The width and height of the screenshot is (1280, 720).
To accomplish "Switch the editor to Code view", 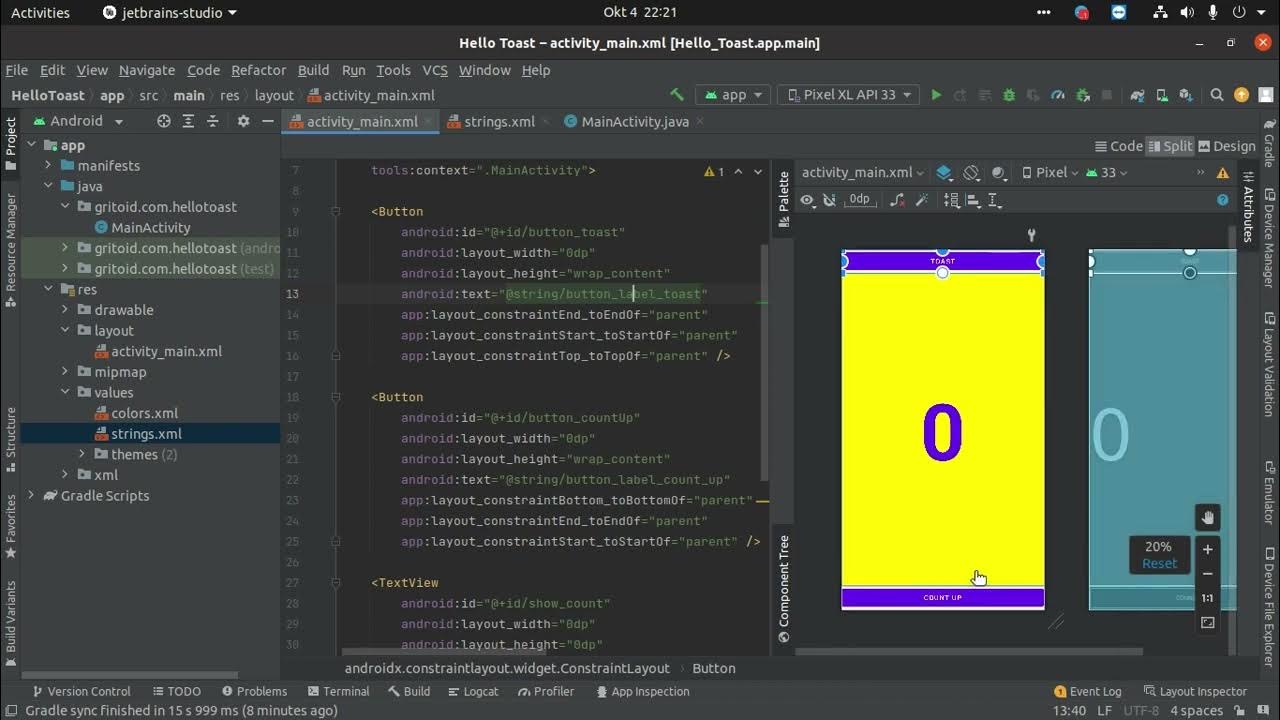I will pyautogui.click(x=1119, y=146).
